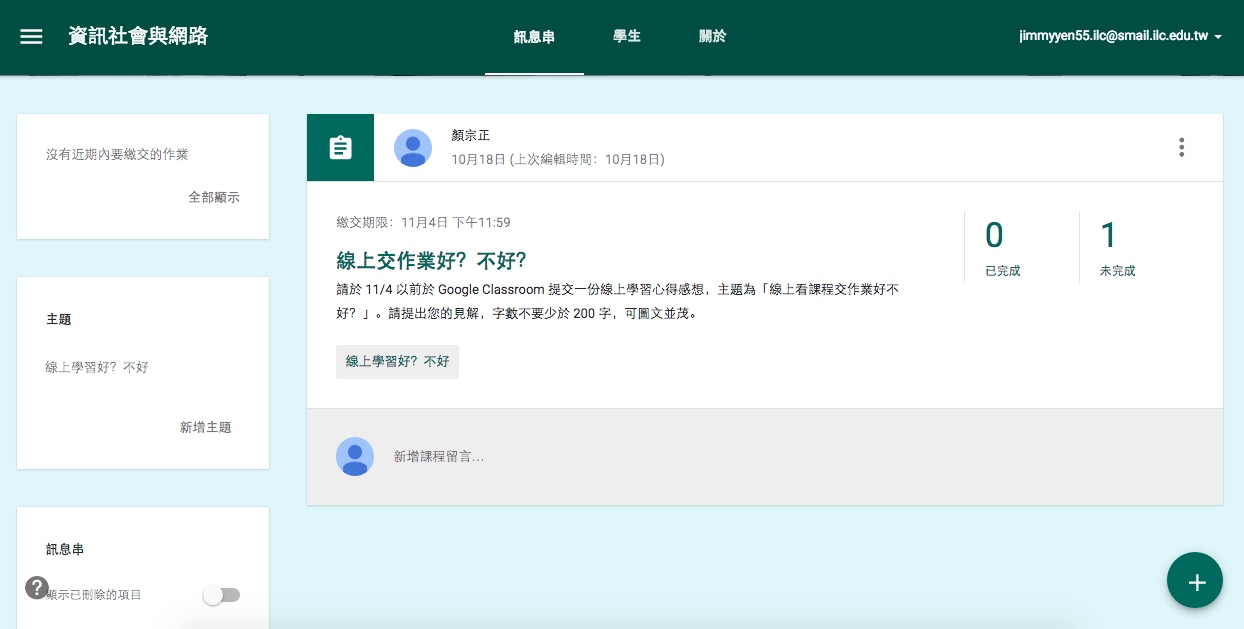
Task: Open the navigation hamburger menu
Action: coord(31,36)
